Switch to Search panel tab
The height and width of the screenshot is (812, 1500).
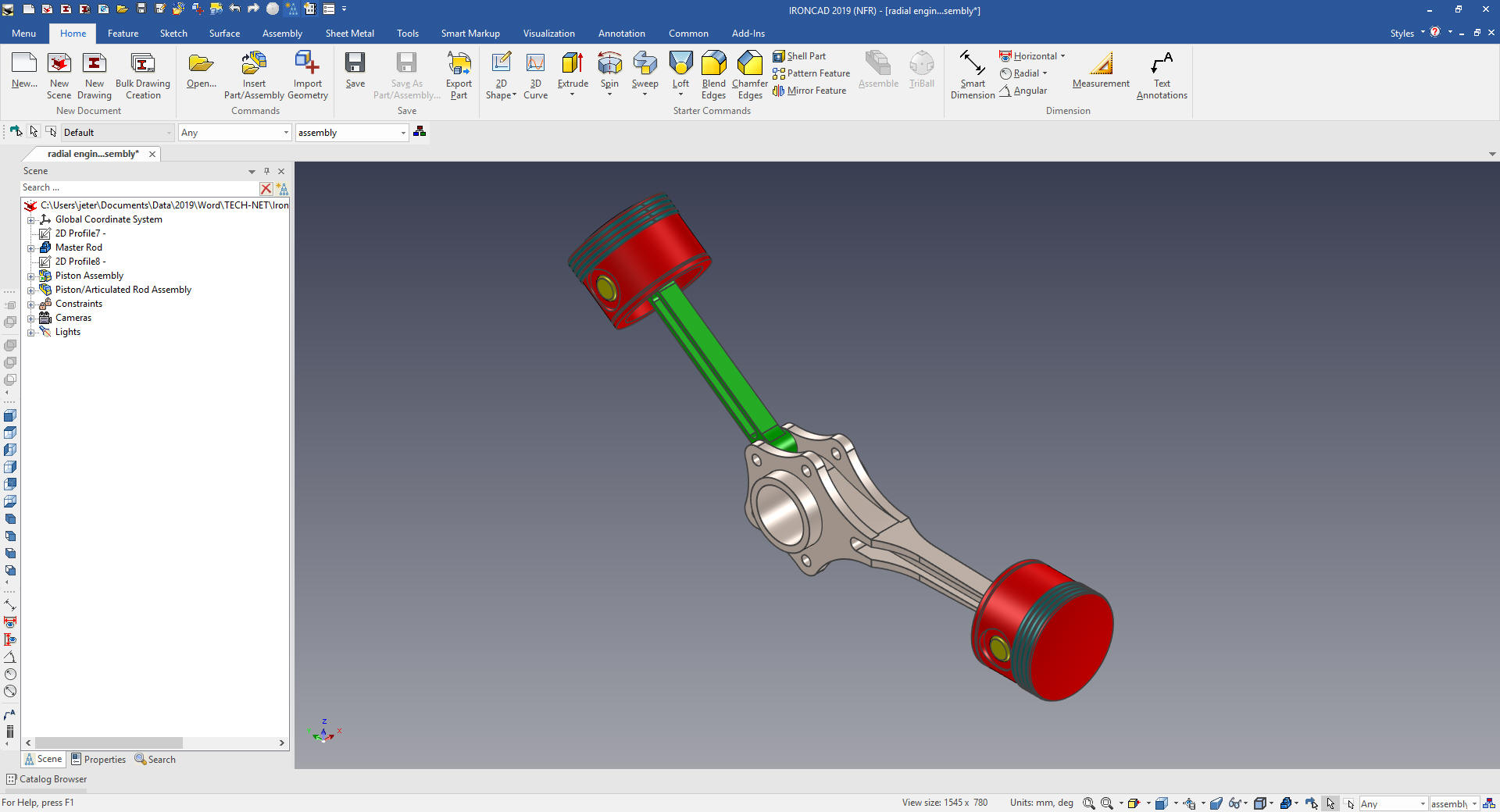(155, 759)
